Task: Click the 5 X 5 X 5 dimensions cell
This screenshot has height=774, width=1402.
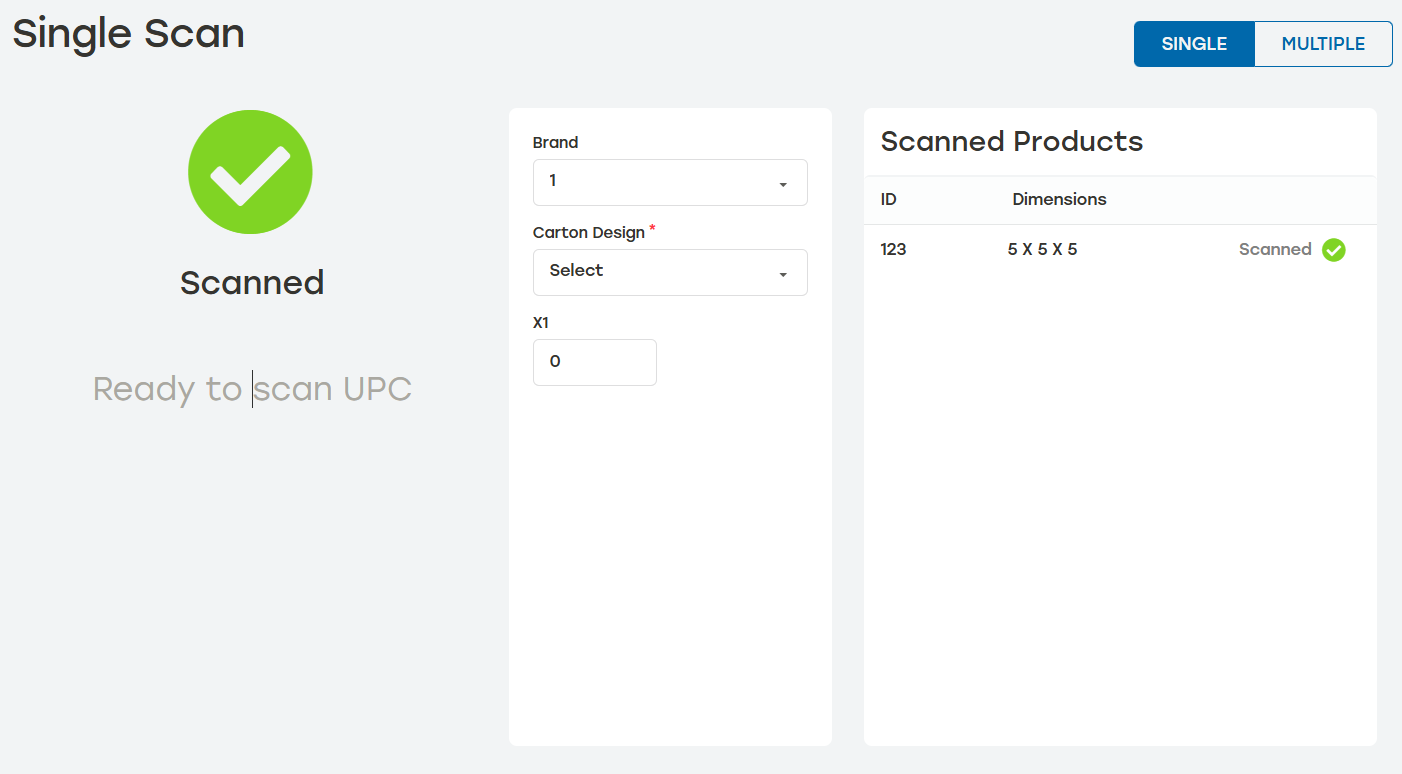Action: click(1042, 250)
